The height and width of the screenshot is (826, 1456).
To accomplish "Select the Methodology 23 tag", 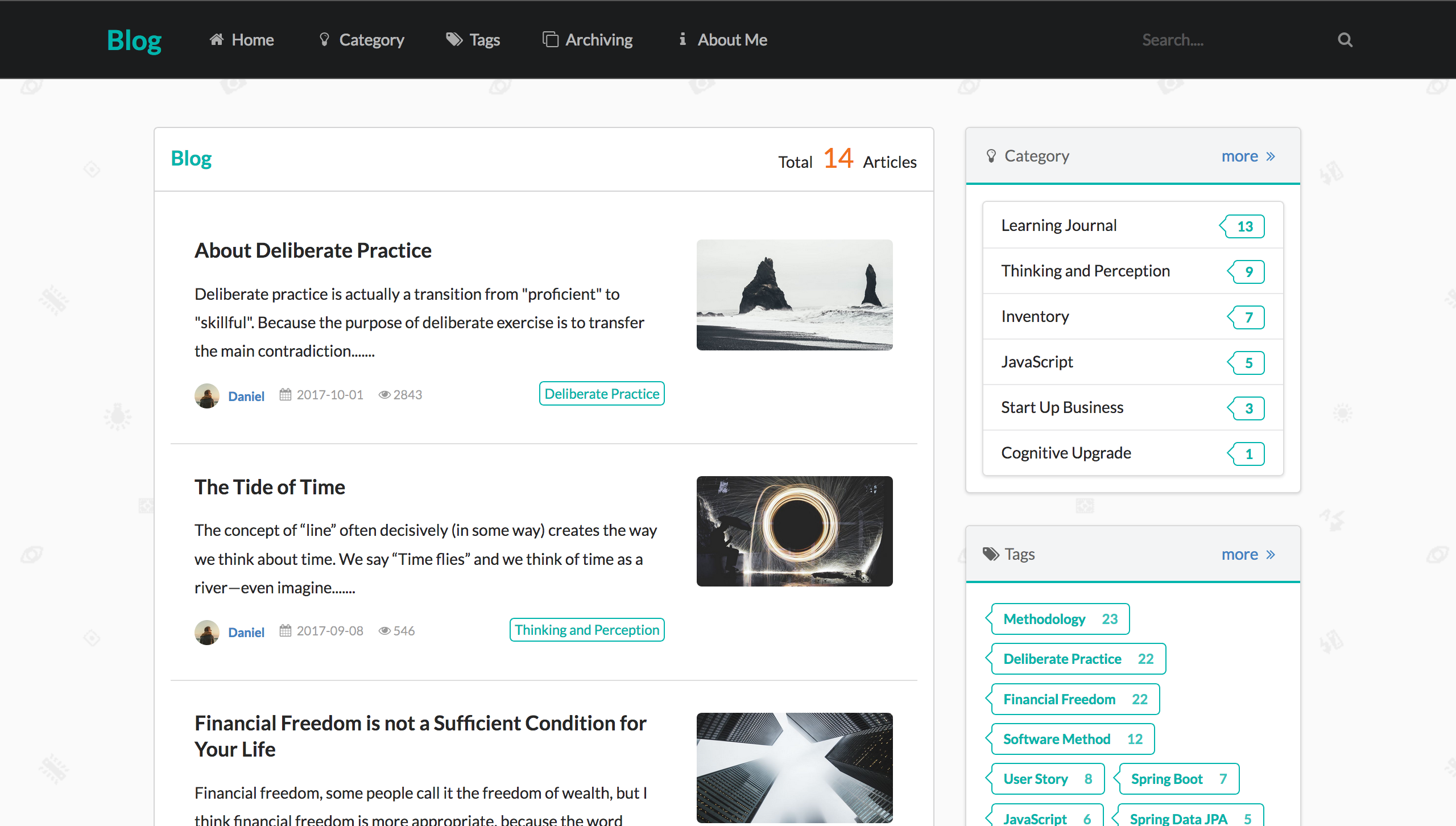I will (1058, 619).
